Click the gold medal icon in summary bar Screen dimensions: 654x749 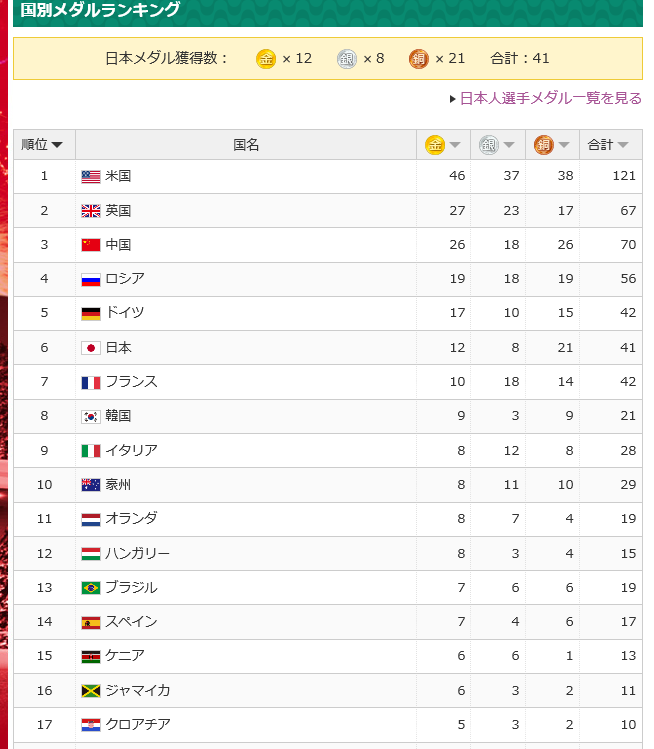pyautogui.click(x=266, y=59)
